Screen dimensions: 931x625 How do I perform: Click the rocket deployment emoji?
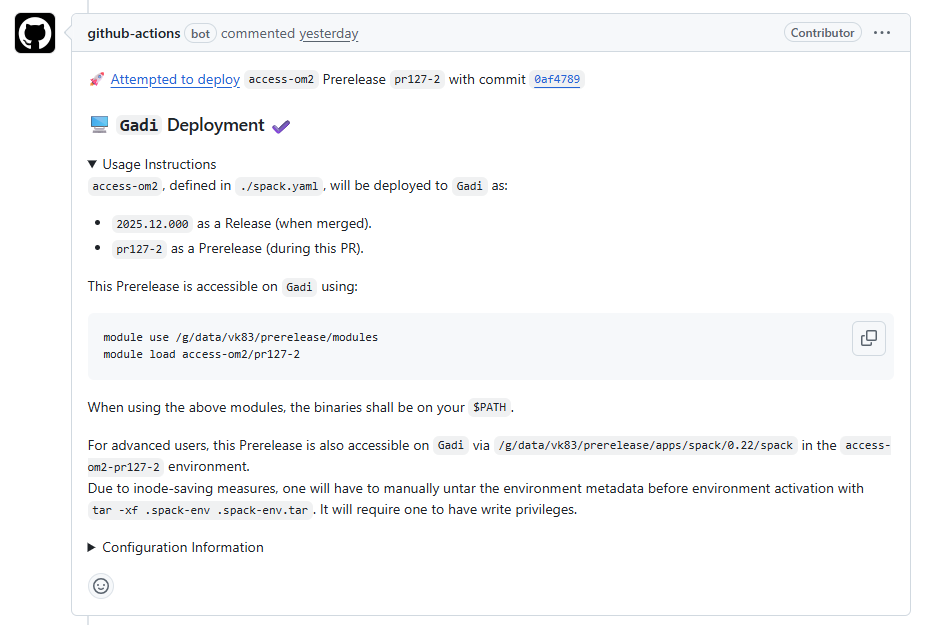pyautogui.click(x=95, y=78)
